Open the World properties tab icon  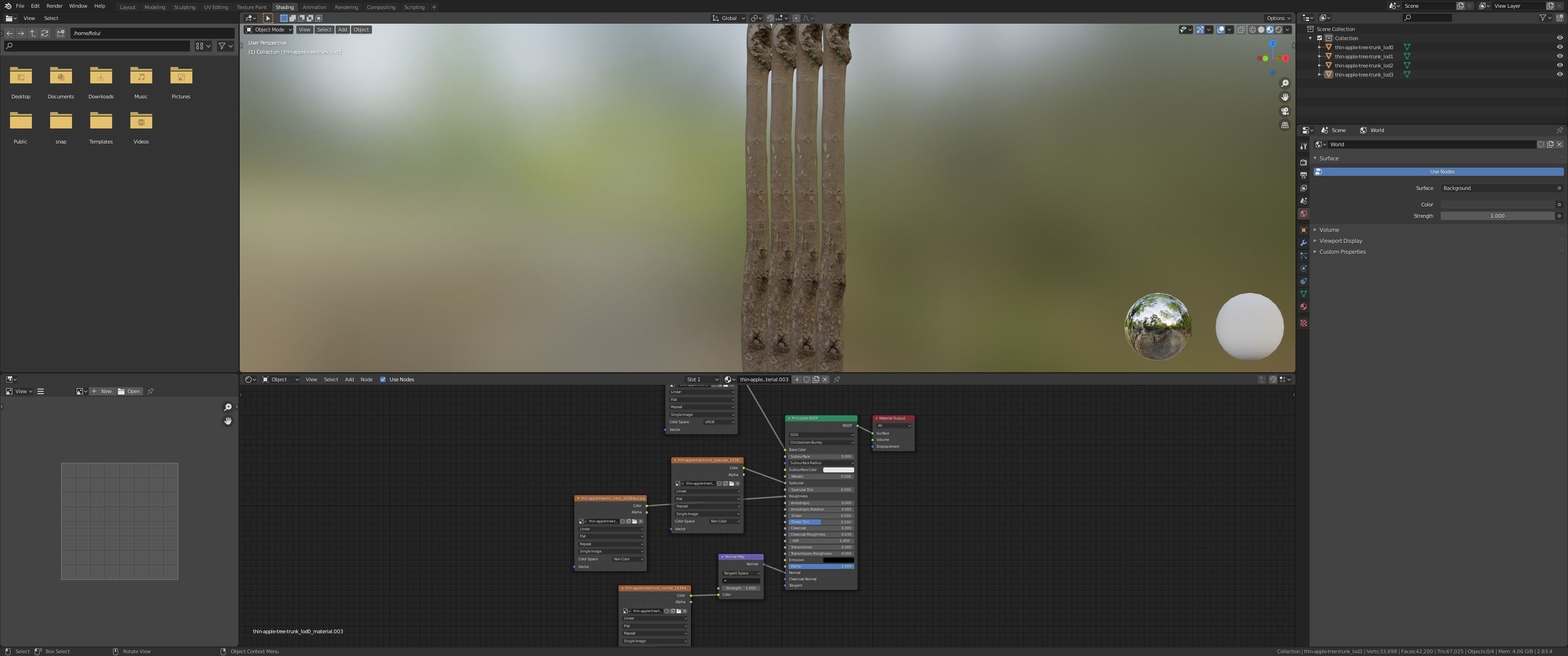pos(1303,214)
